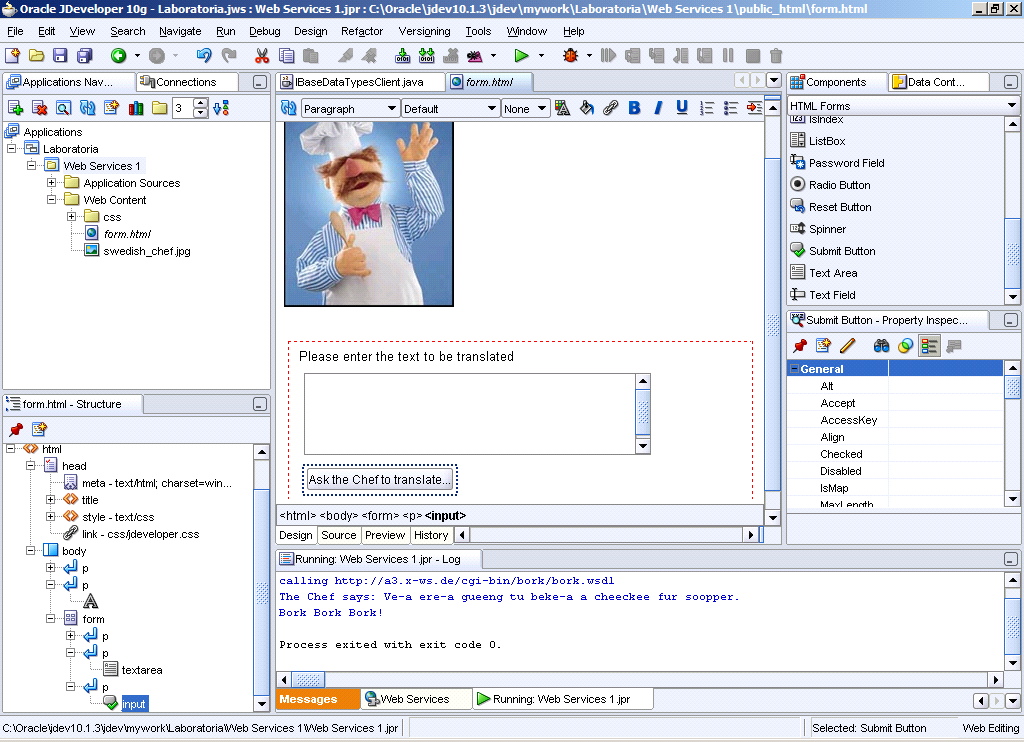This screenshot has width=1024, height=742.
Task: Click the Open folder toolbar icon
Action: [x=37, y=56]
